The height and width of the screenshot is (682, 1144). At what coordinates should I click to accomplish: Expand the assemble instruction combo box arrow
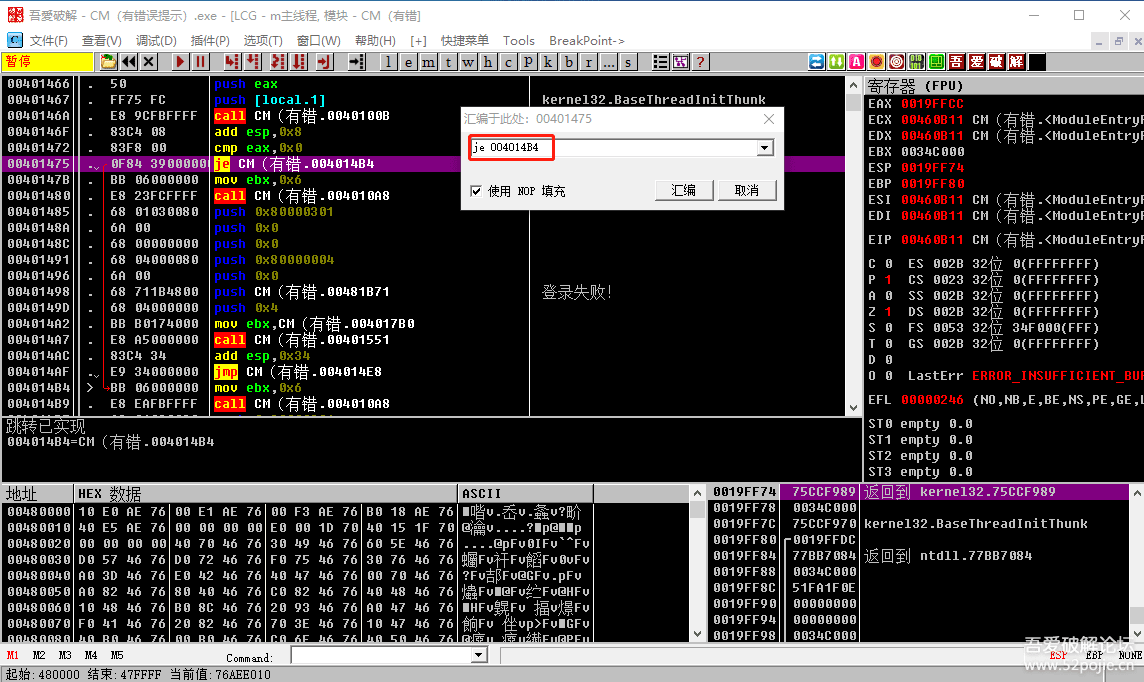coord(765,148)
